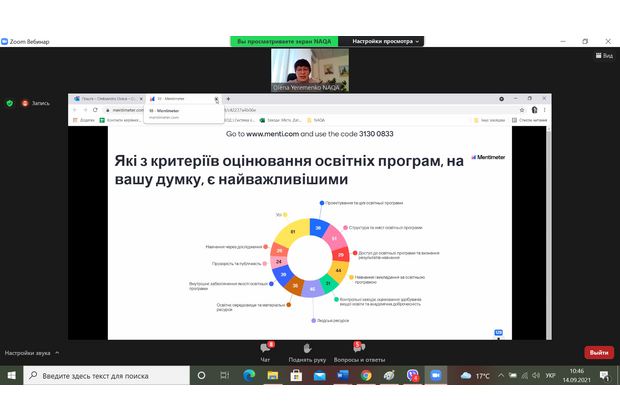
Task: Leave the webinar with Выйти
Action: [x=598, y=352]
